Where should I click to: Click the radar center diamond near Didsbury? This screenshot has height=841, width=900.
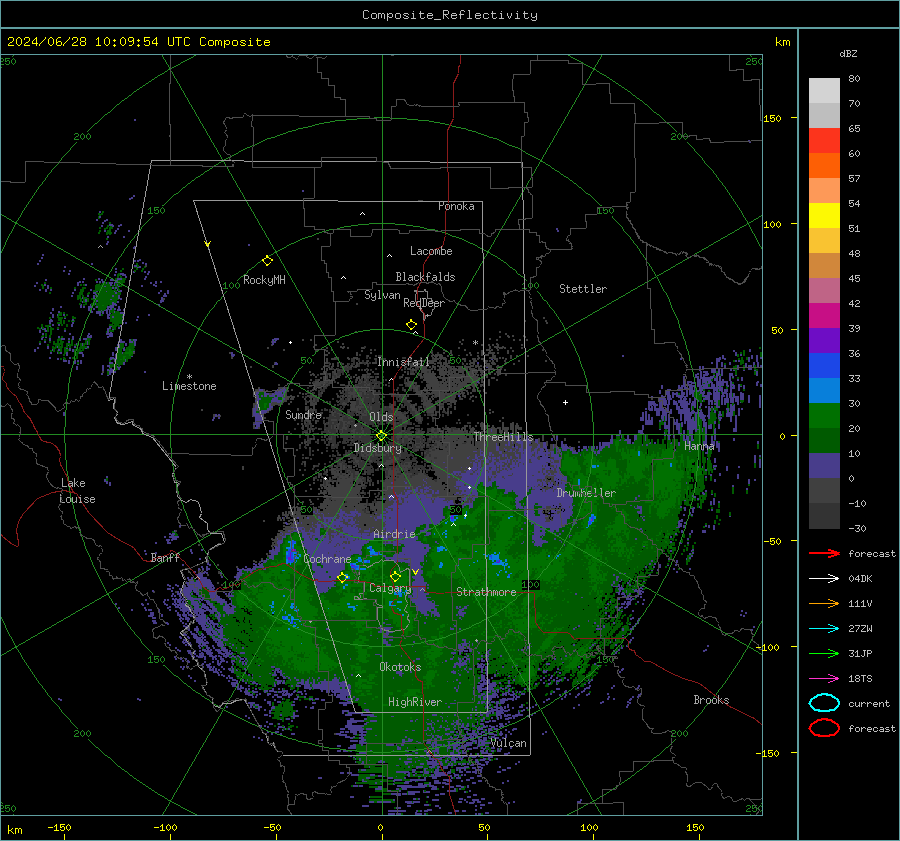(381, 436)
